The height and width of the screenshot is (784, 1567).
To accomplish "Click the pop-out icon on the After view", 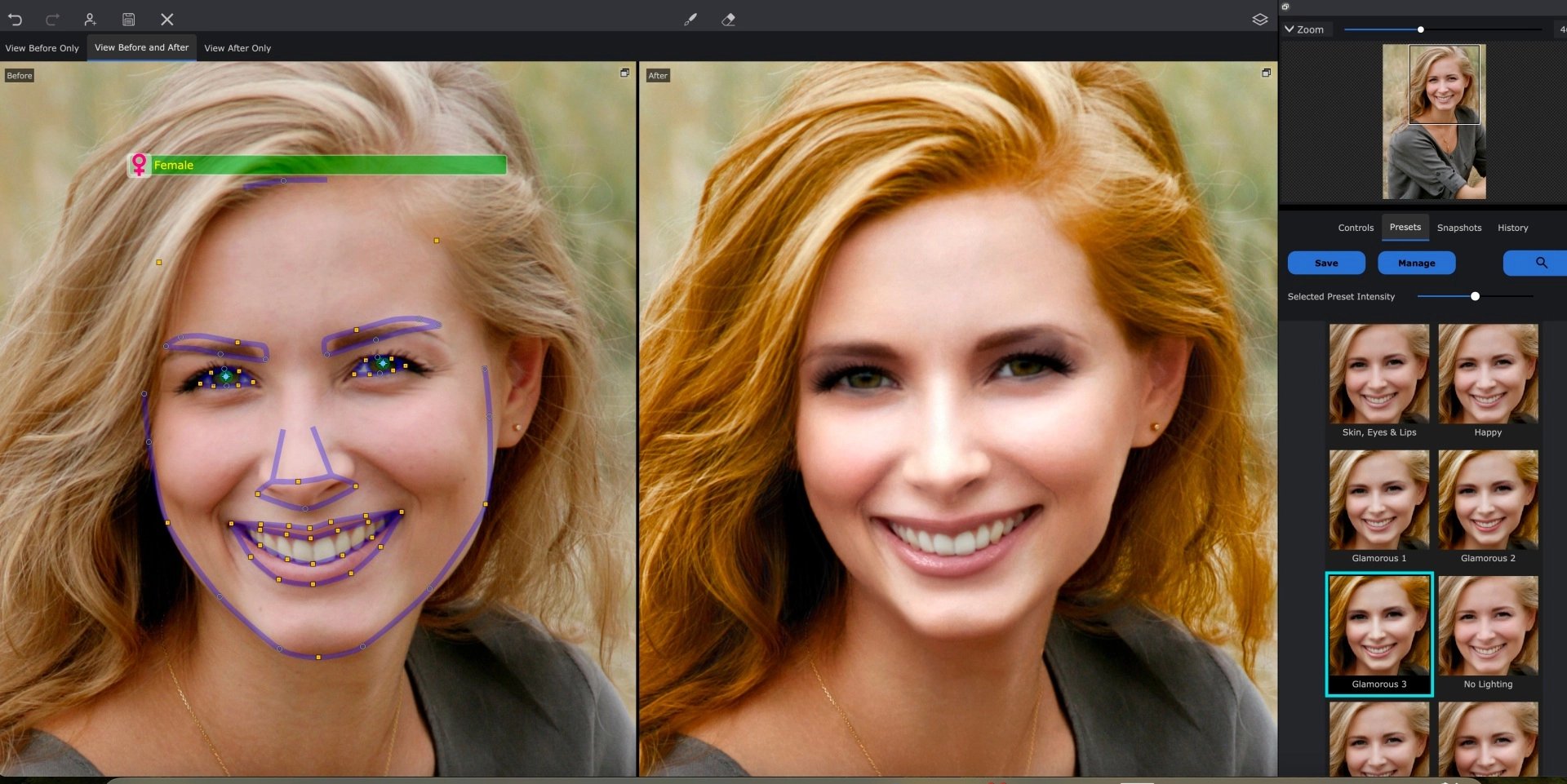I will click(1266, 72).
